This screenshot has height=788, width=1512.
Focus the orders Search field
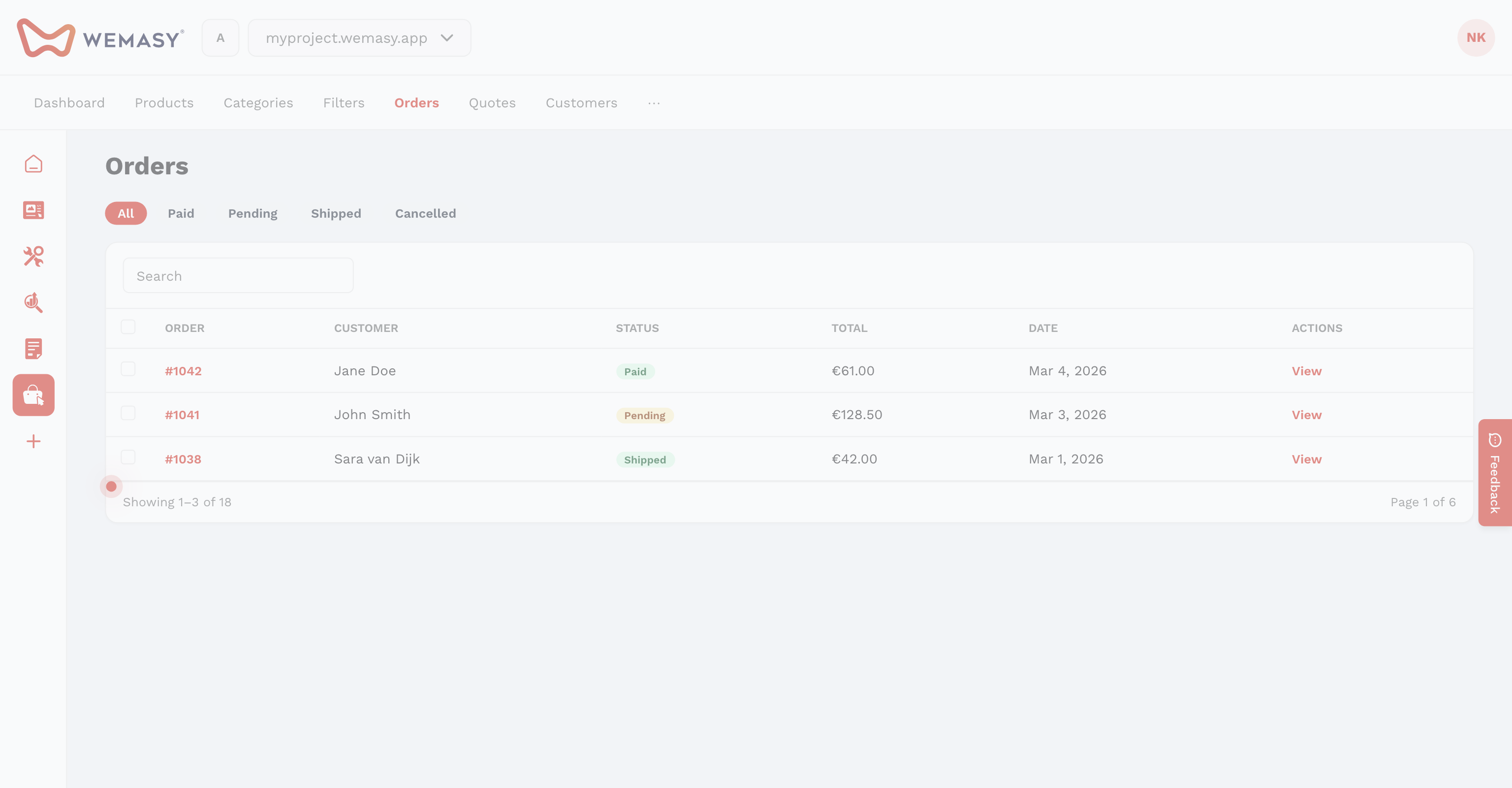(238, 275)
